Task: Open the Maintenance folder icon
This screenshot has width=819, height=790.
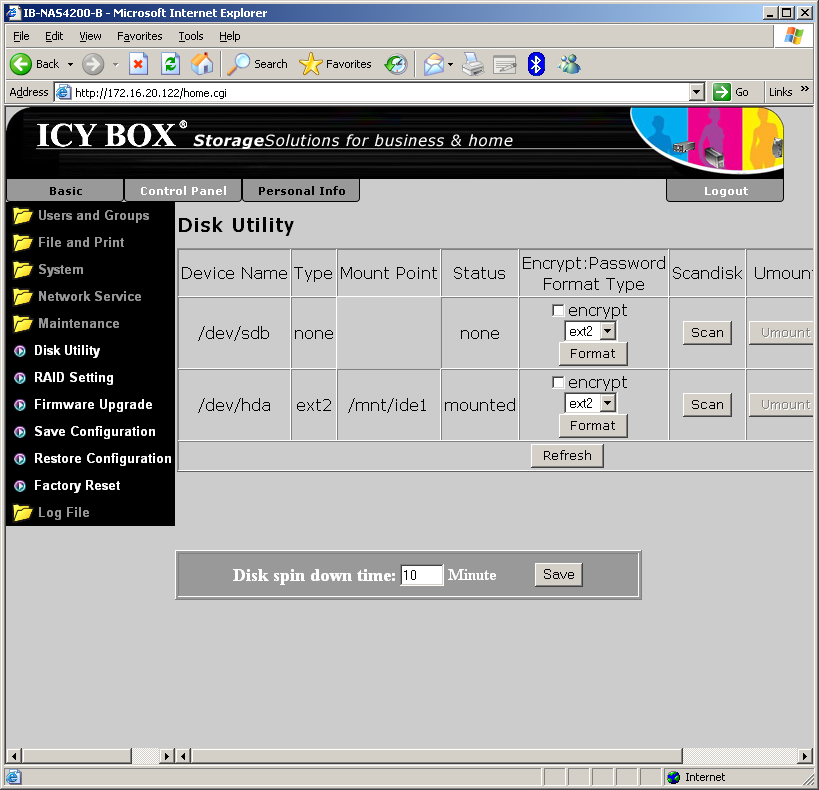Action: click(22, 323)
